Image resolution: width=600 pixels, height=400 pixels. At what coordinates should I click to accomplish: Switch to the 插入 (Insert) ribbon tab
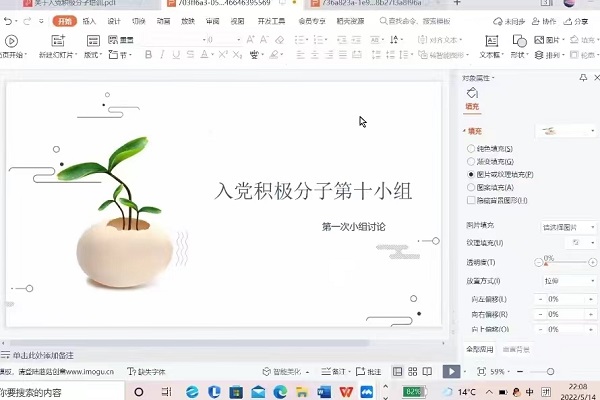pos(90,20)
